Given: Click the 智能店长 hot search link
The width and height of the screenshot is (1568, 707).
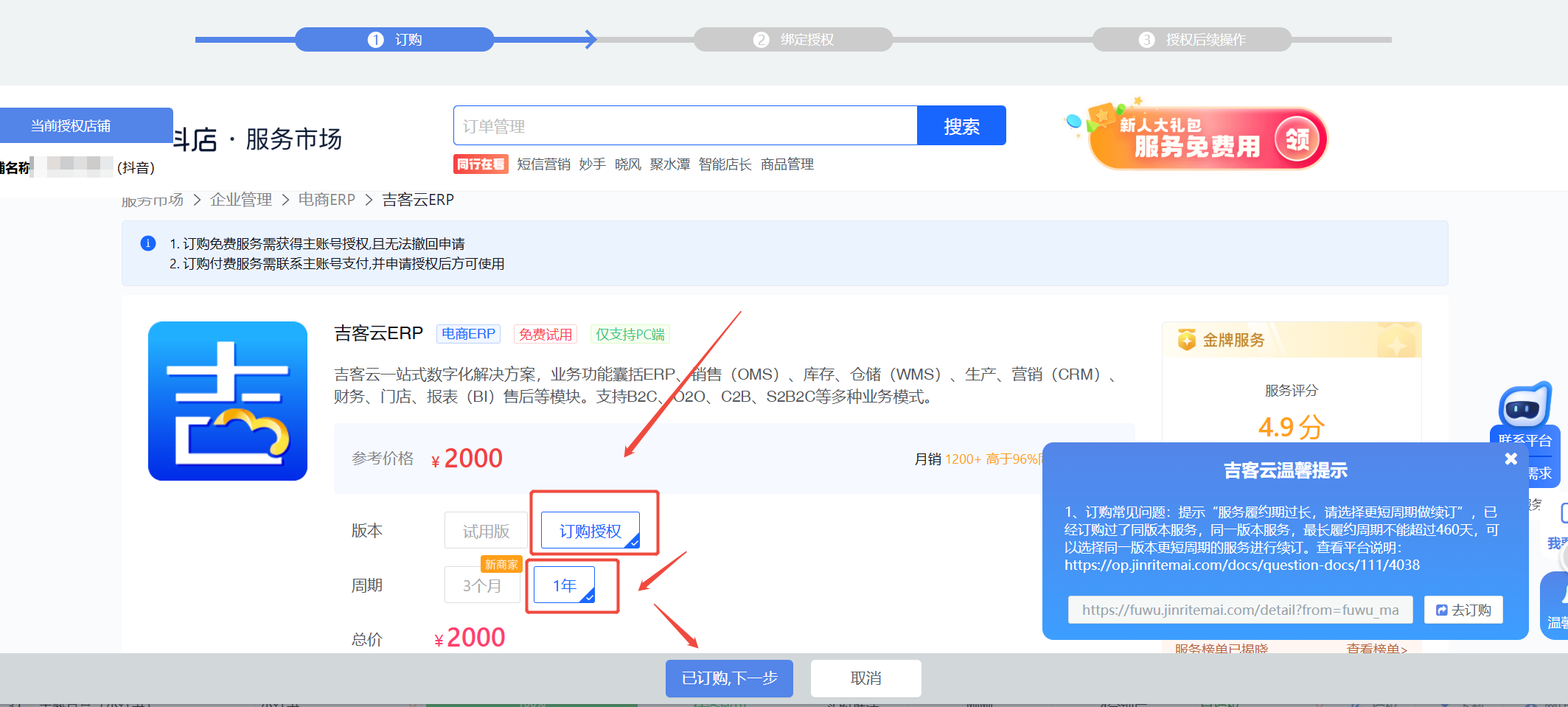Looking at the screenshot, I should click(725, 164).
